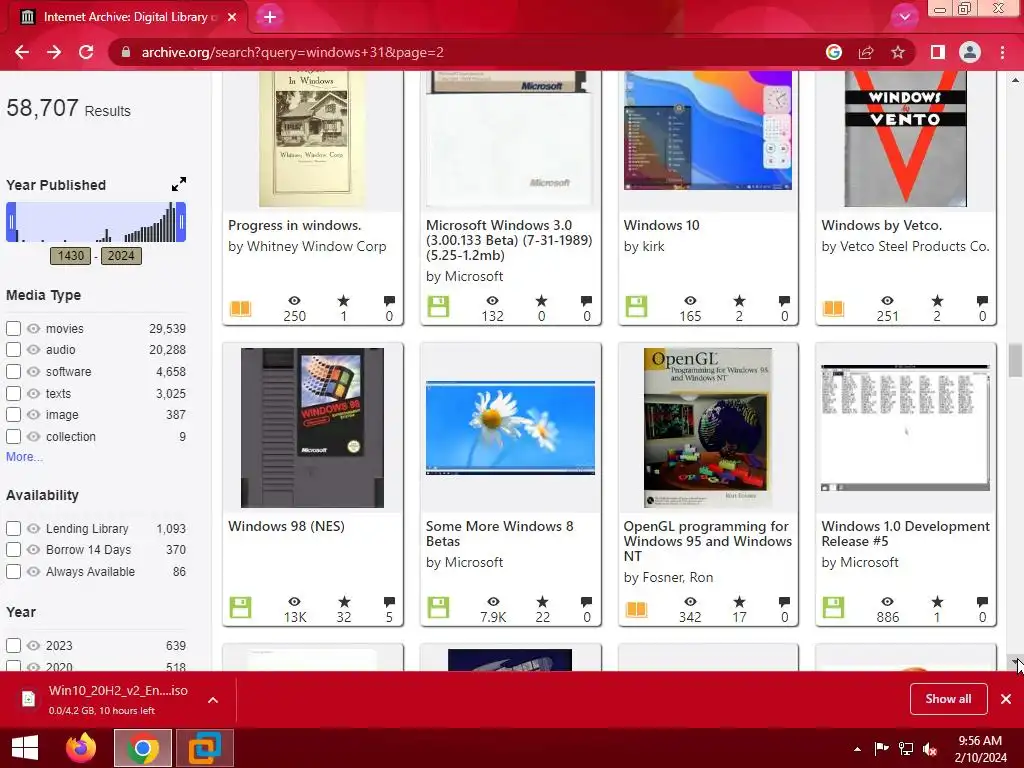Click the right year range slider handle
Viewport: 1024px width, 768px height.
click(x=181, y=222)
